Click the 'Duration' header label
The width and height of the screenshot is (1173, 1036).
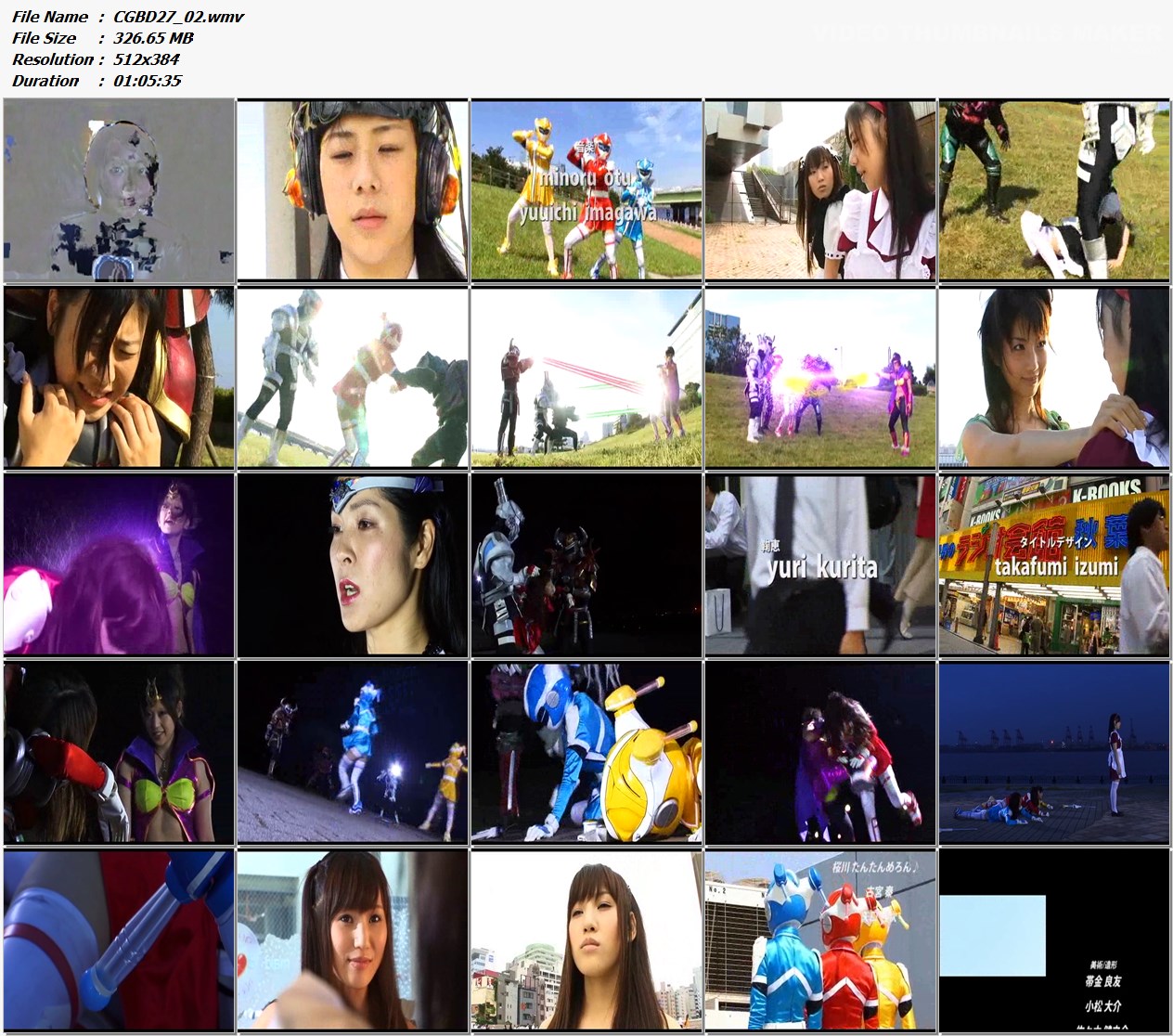click(x=45, y=81)
